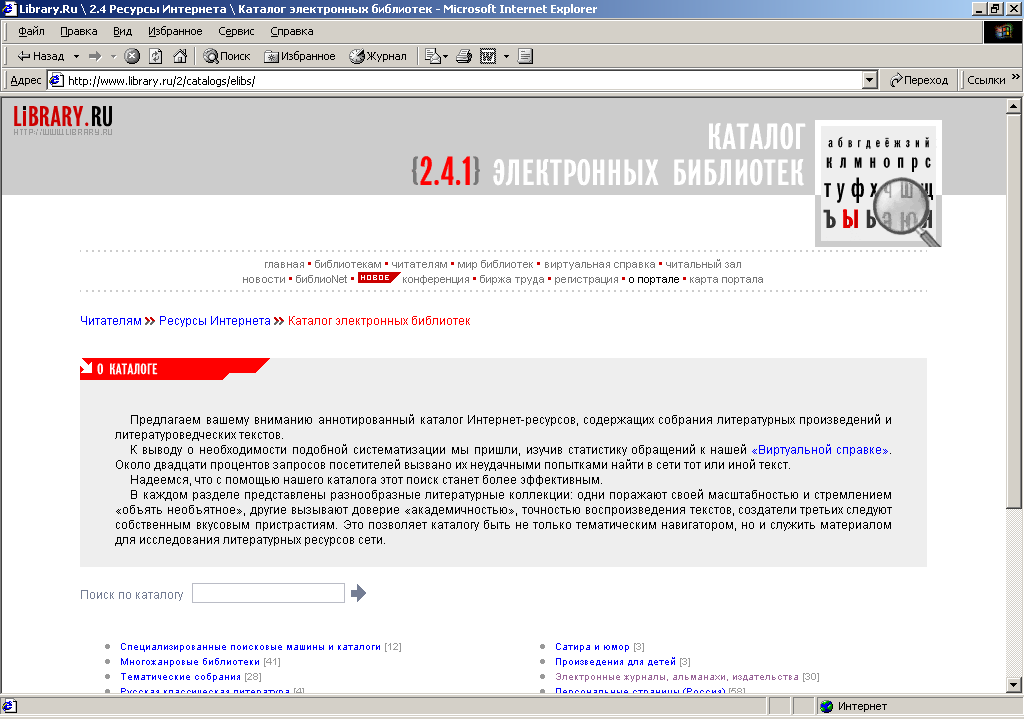1024x719 pixels.
Task: Open Сатира и юмор category
Action: (x=592, y=647)
